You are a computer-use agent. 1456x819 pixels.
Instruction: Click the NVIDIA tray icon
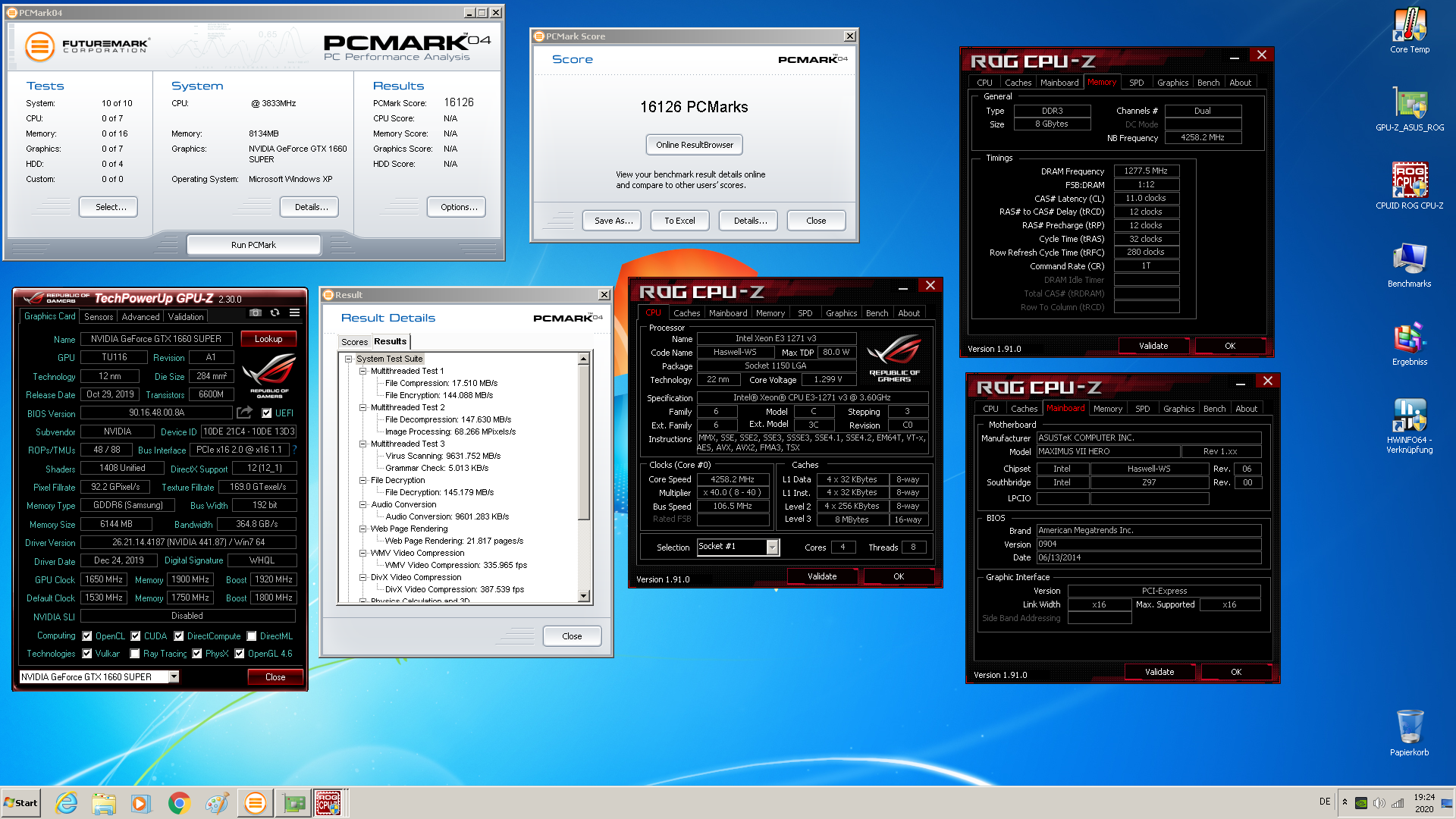point(1361,803)
